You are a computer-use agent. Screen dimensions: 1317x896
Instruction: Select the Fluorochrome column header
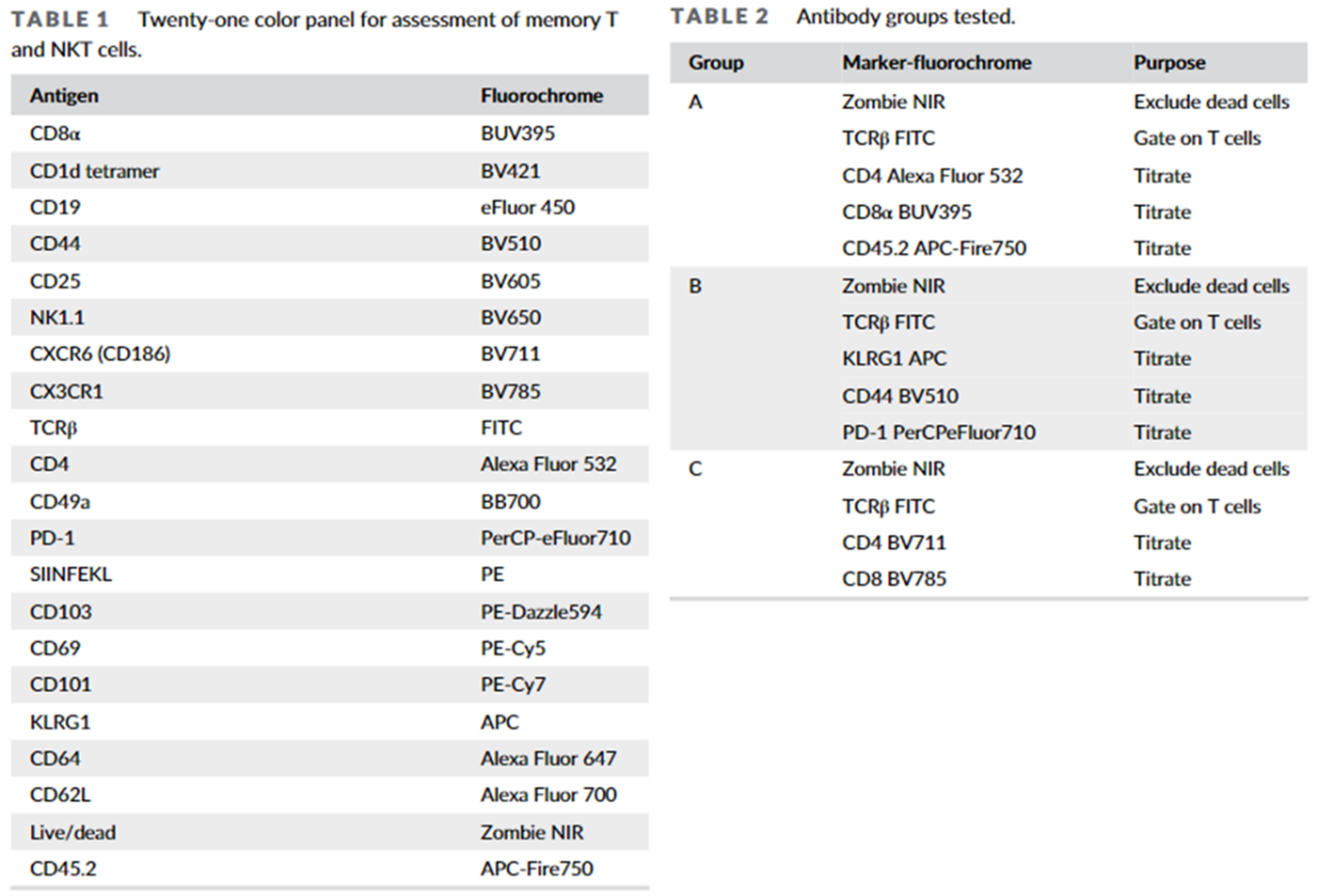pyautogui.click(x=541, y=95)
